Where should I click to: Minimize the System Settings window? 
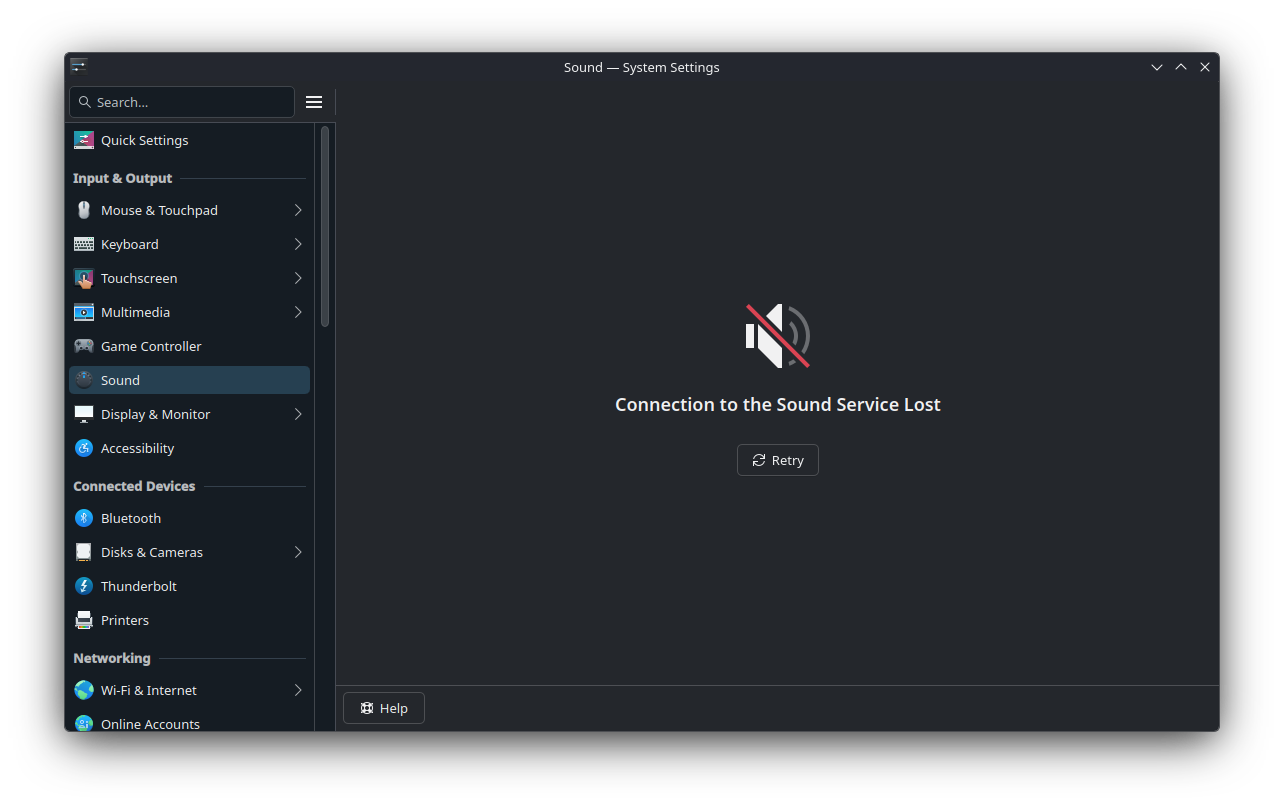coord(1157,67)
